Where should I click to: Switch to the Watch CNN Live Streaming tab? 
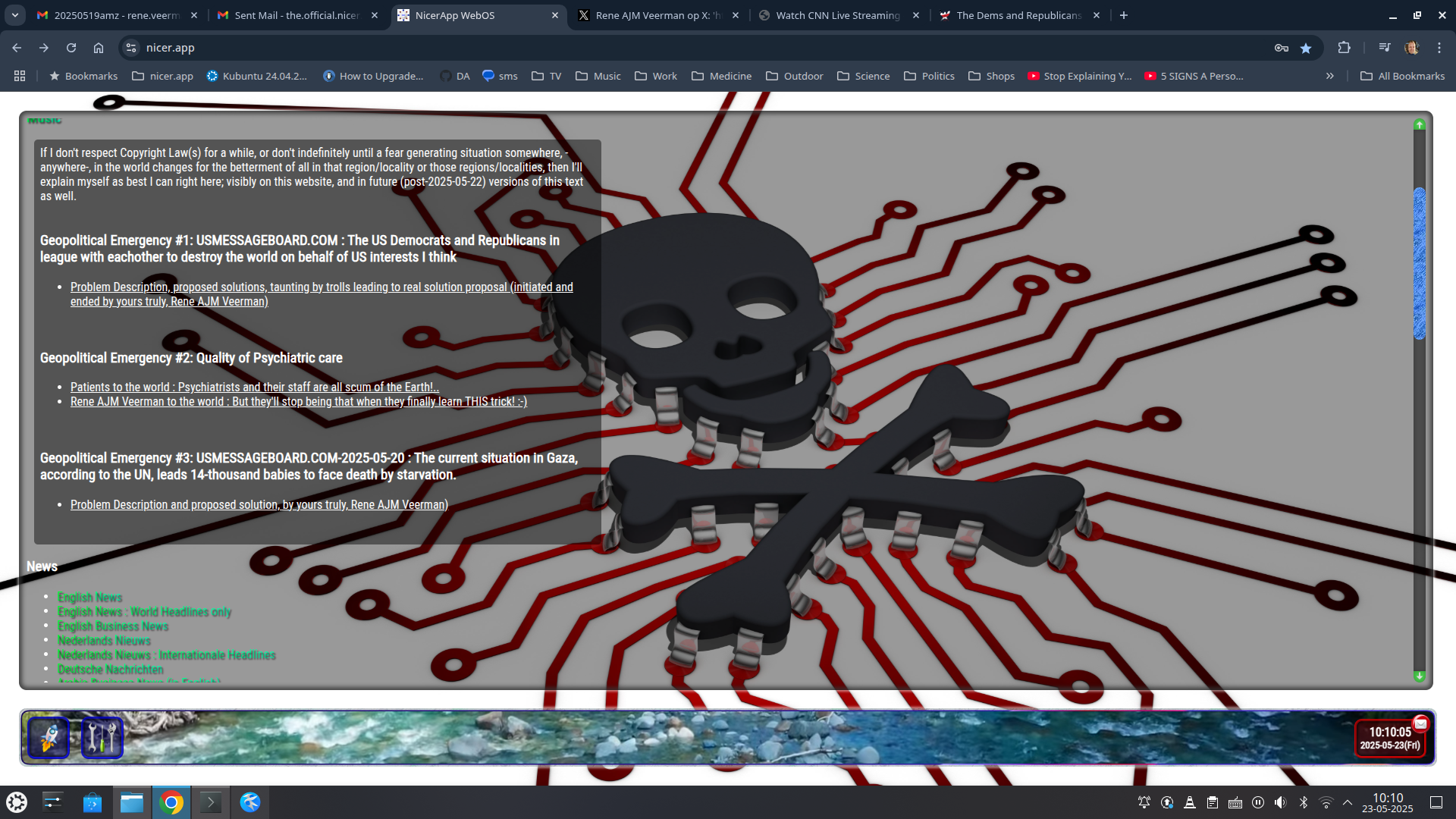tap(837, 15)
